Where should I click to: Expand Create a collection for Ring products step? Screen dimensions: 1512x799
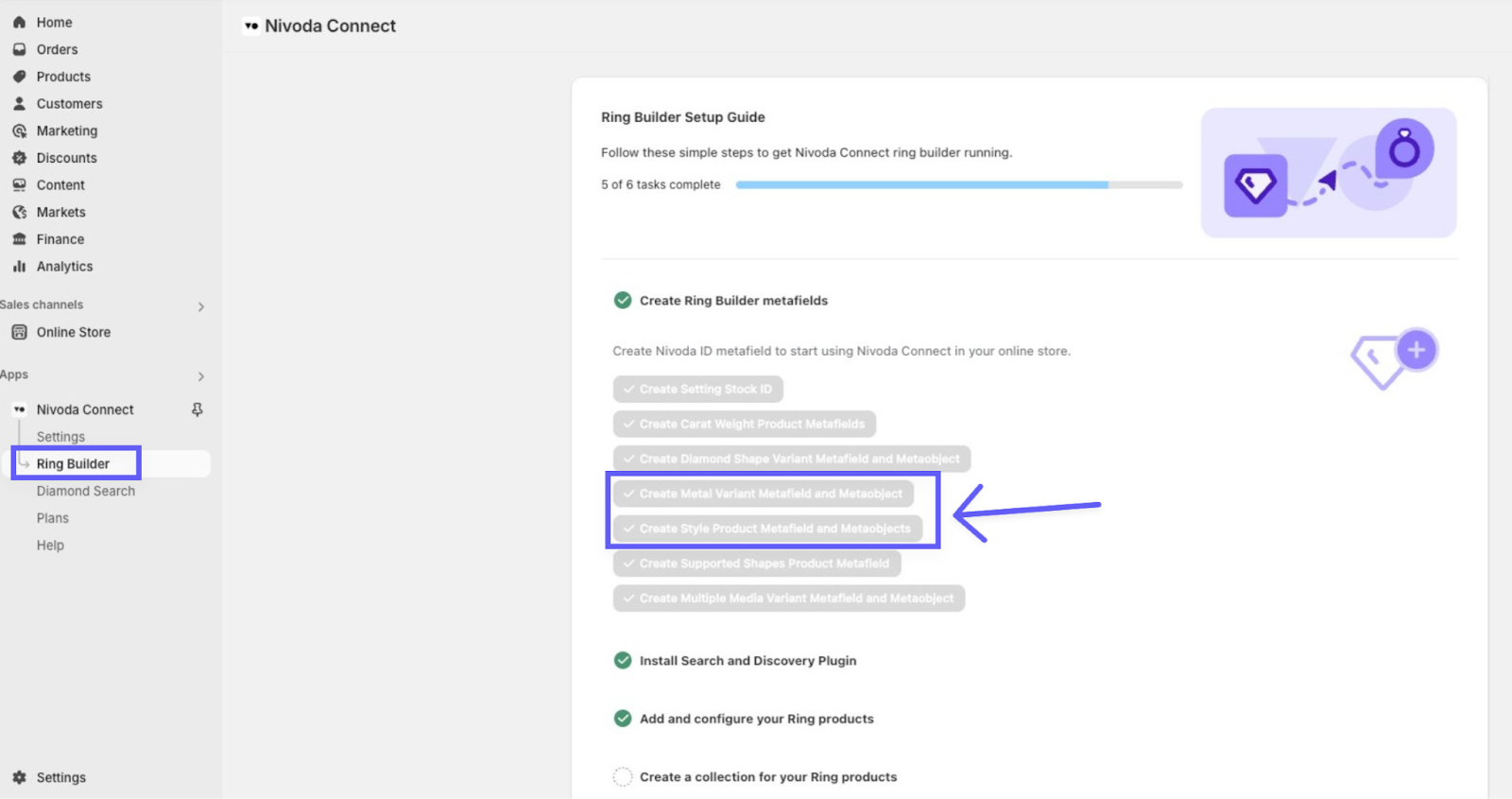click(768, 777)
